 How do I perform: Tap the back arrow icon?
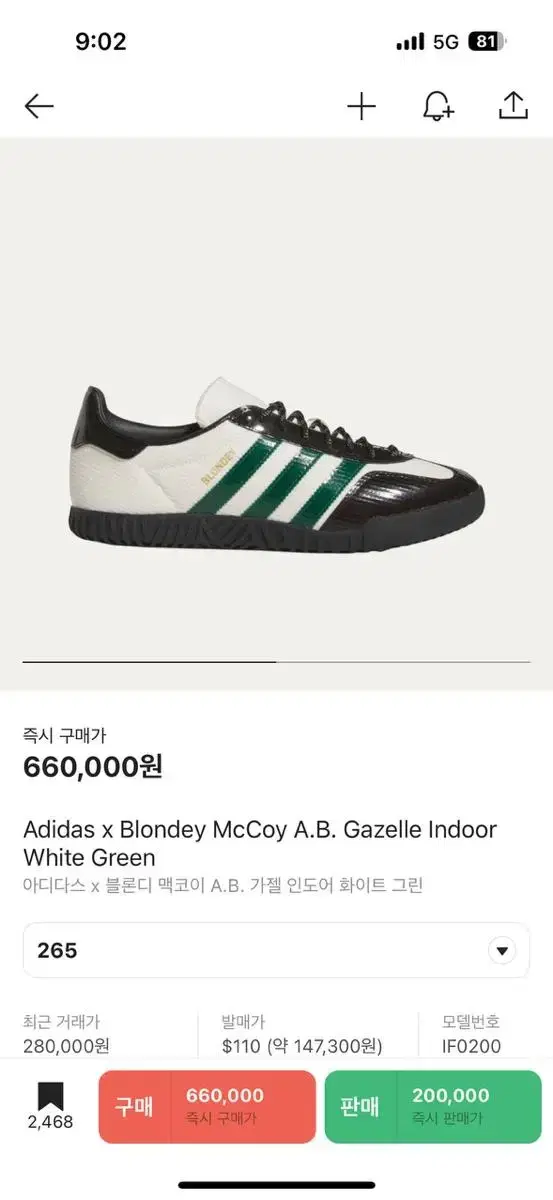(x=39, y=106)
